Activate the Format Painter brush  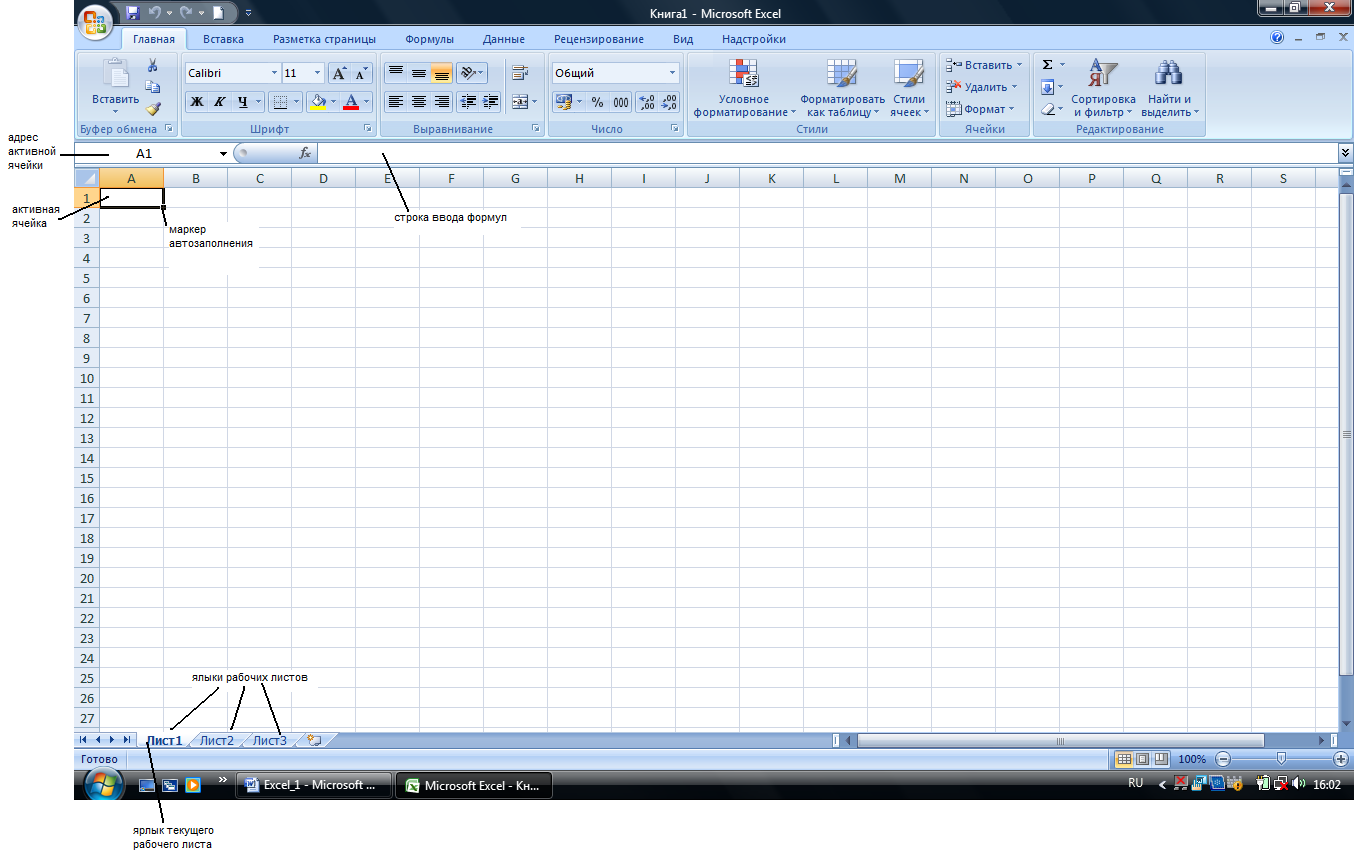(152, 109)
